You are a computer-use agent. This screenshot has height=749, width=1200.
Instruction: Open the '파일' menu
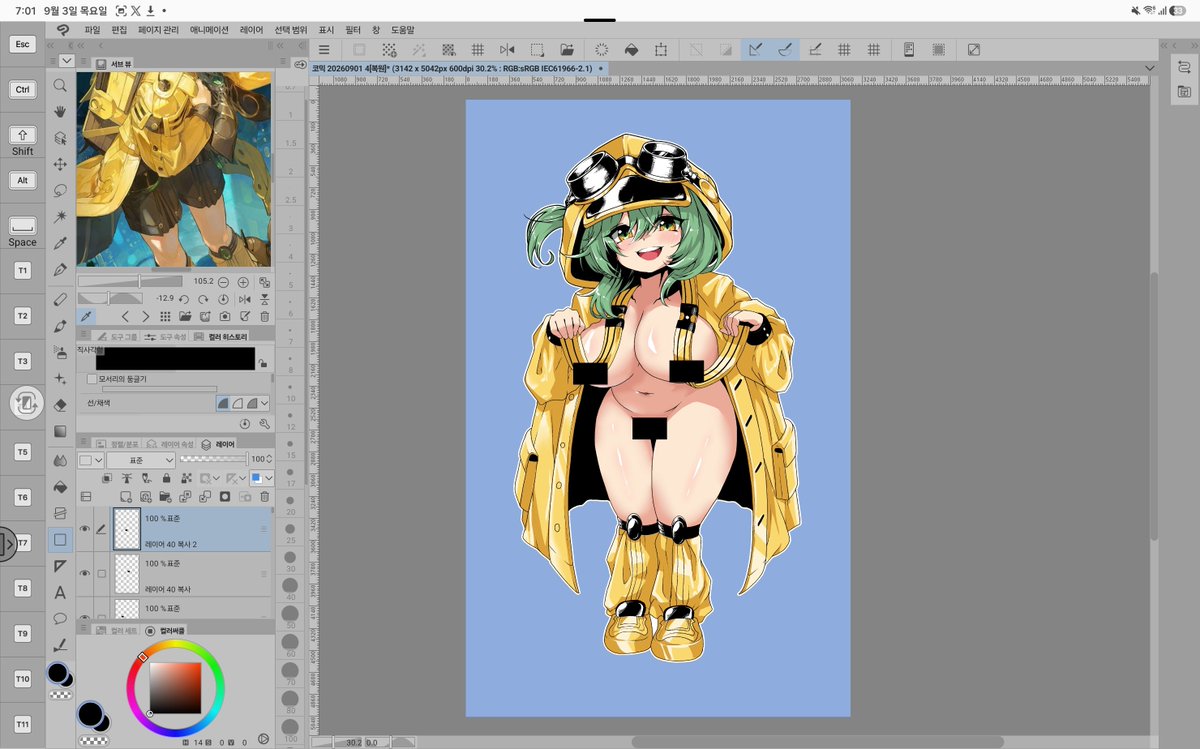(x=93, y=30)
